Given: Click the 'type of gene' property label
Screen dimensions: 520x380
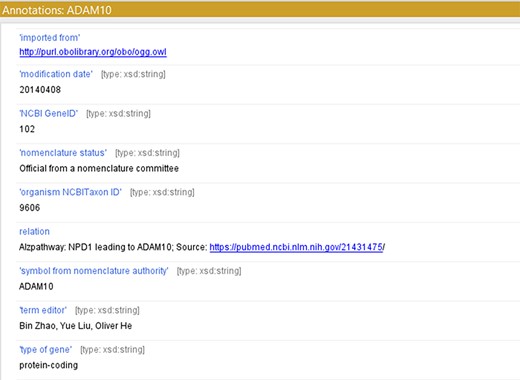Looking at the screenshot, I should click(46, 349).
